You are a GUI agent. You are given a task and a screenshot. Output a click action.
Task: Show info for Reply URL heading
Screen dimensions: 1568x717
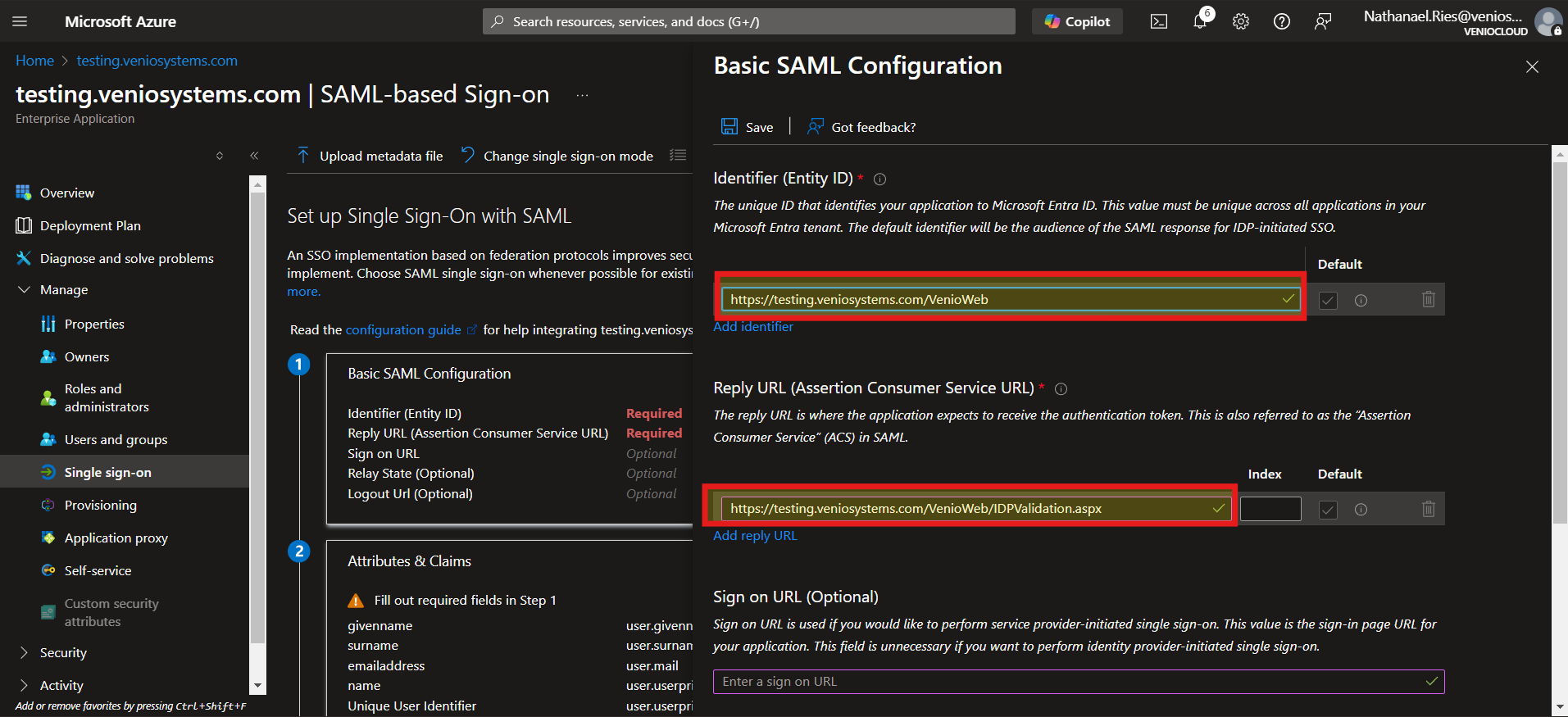tap(1061, 388)
